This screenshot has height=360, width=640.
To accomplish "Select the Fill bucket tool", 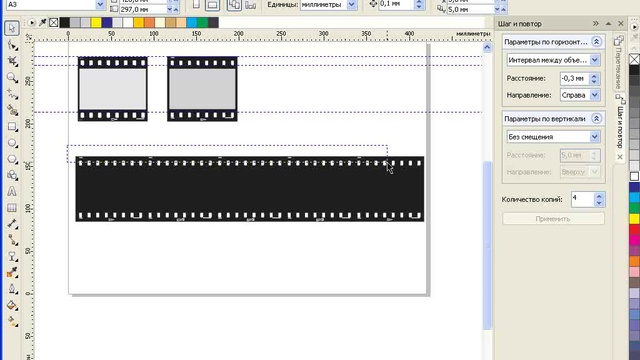I will 12,305.
